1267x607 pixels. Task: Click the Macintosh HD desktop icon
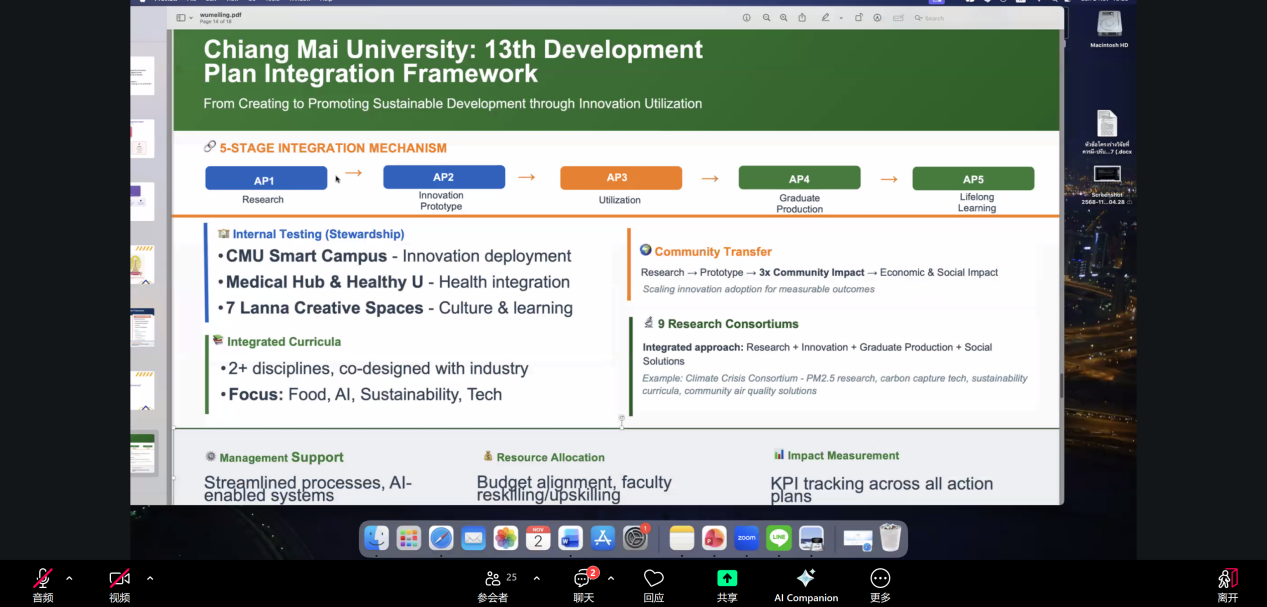tap(1109, 25)
